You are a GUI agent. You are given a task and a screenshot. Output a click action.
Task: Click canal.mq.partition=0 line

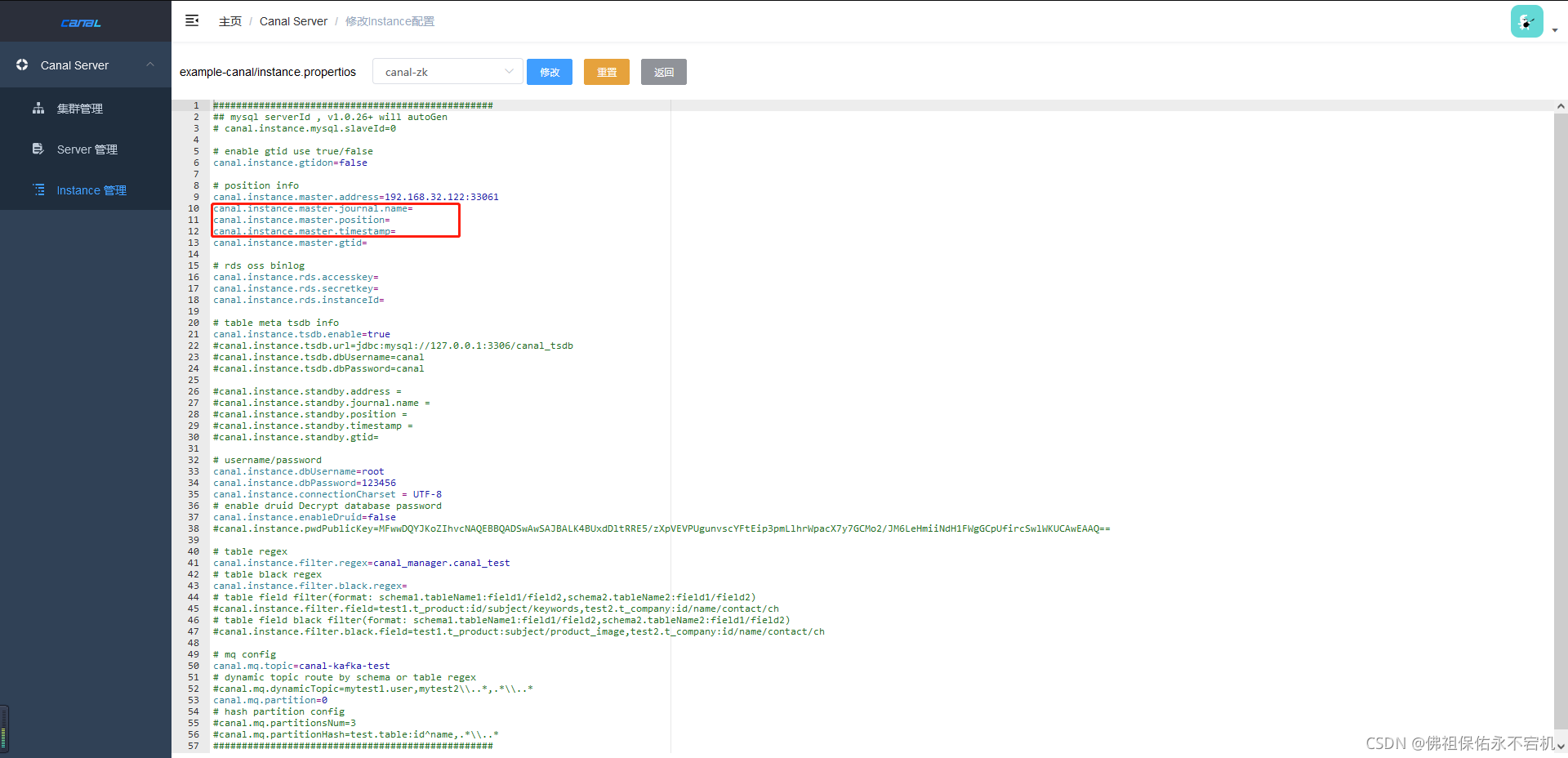tap(270, 700)
